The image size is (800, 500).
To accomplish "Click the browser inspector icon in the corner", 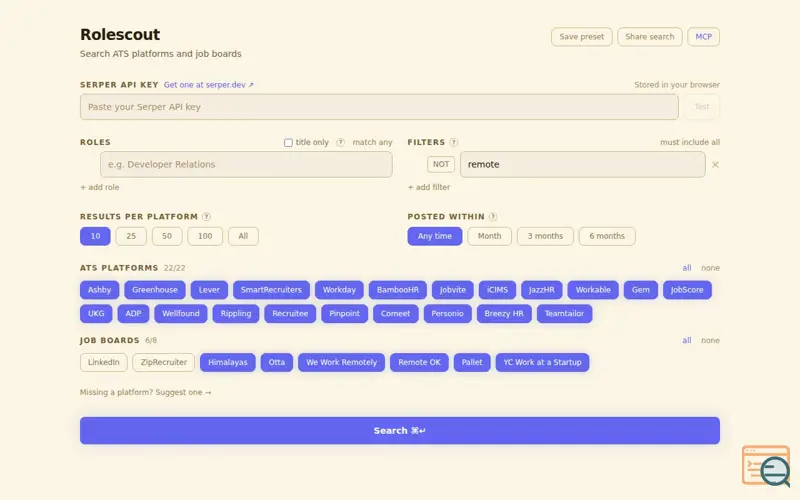I will (x=766, y=466).
